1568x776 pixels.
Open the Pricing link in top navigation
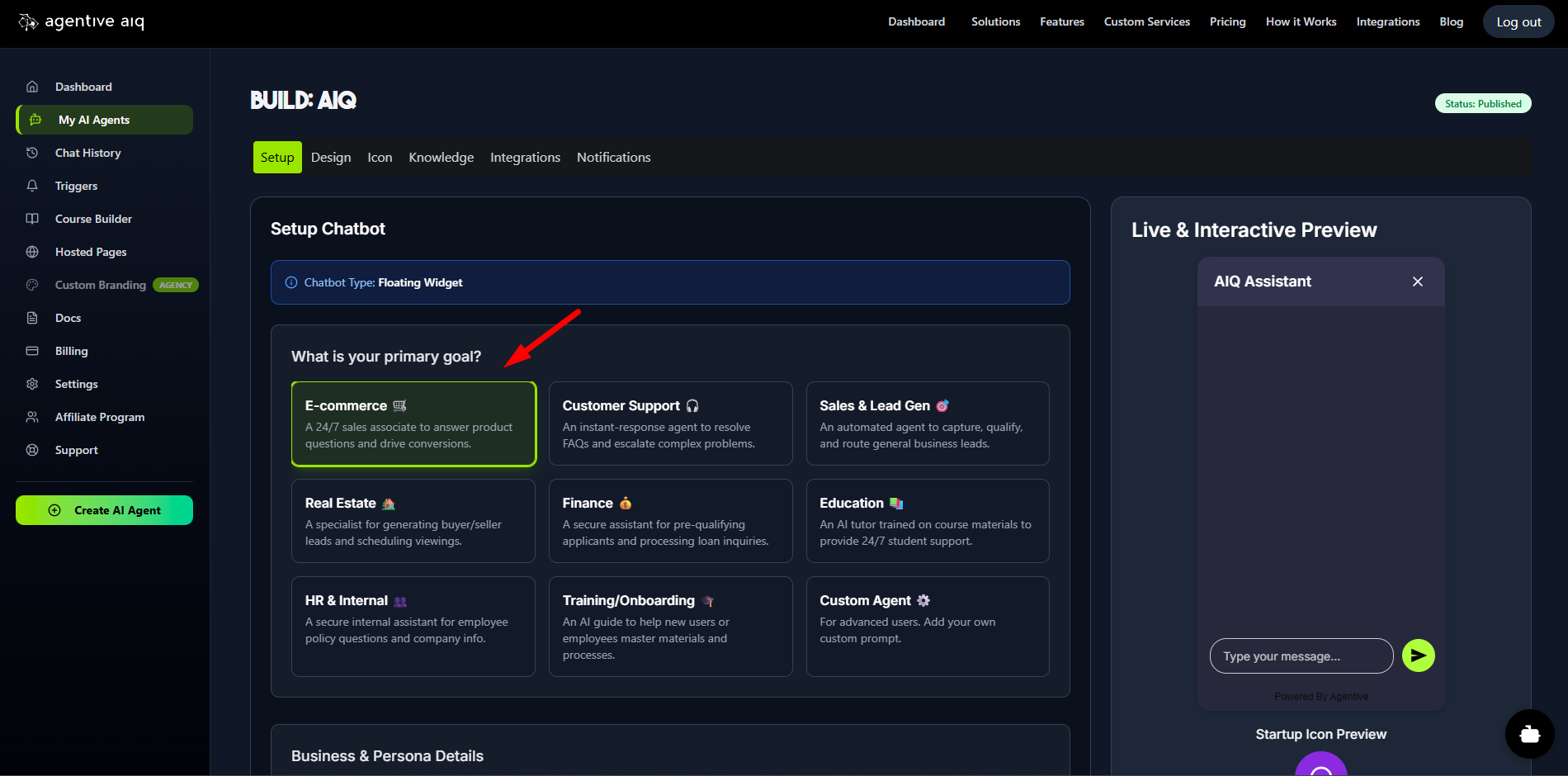tap(1227, 22)
